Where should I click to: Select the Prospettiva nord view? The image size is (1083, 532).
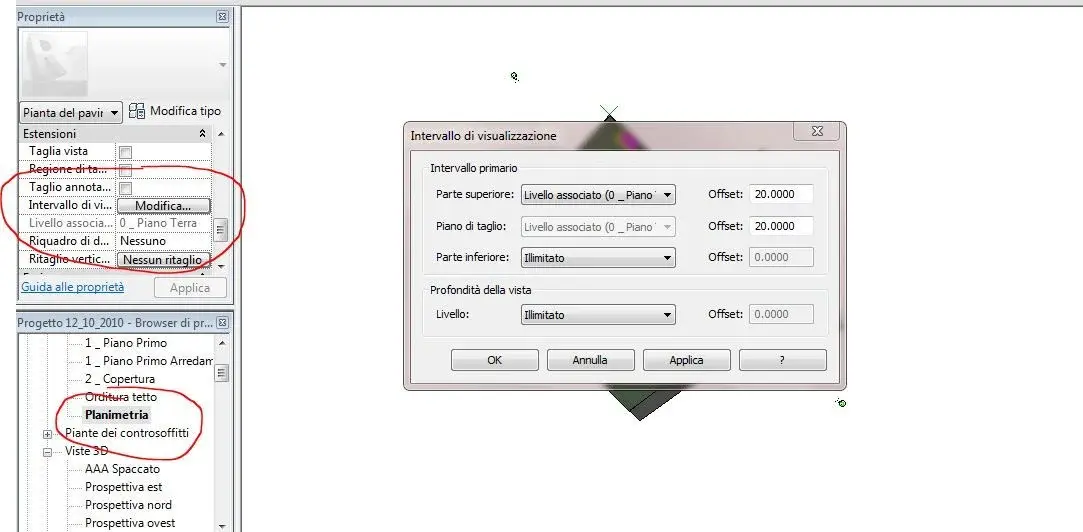[x=128, y=505]
